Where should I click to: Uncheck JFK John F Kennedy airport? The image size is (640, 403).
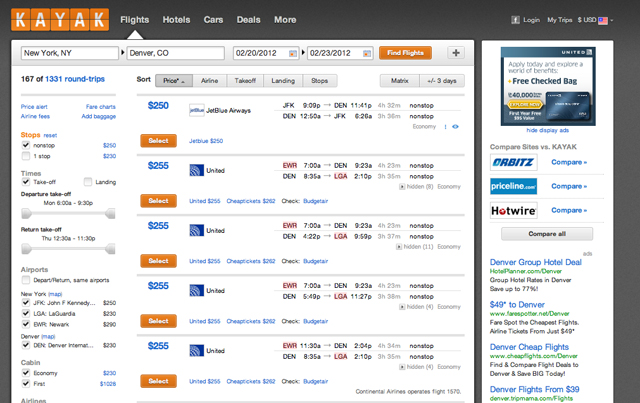coord(26,303)
